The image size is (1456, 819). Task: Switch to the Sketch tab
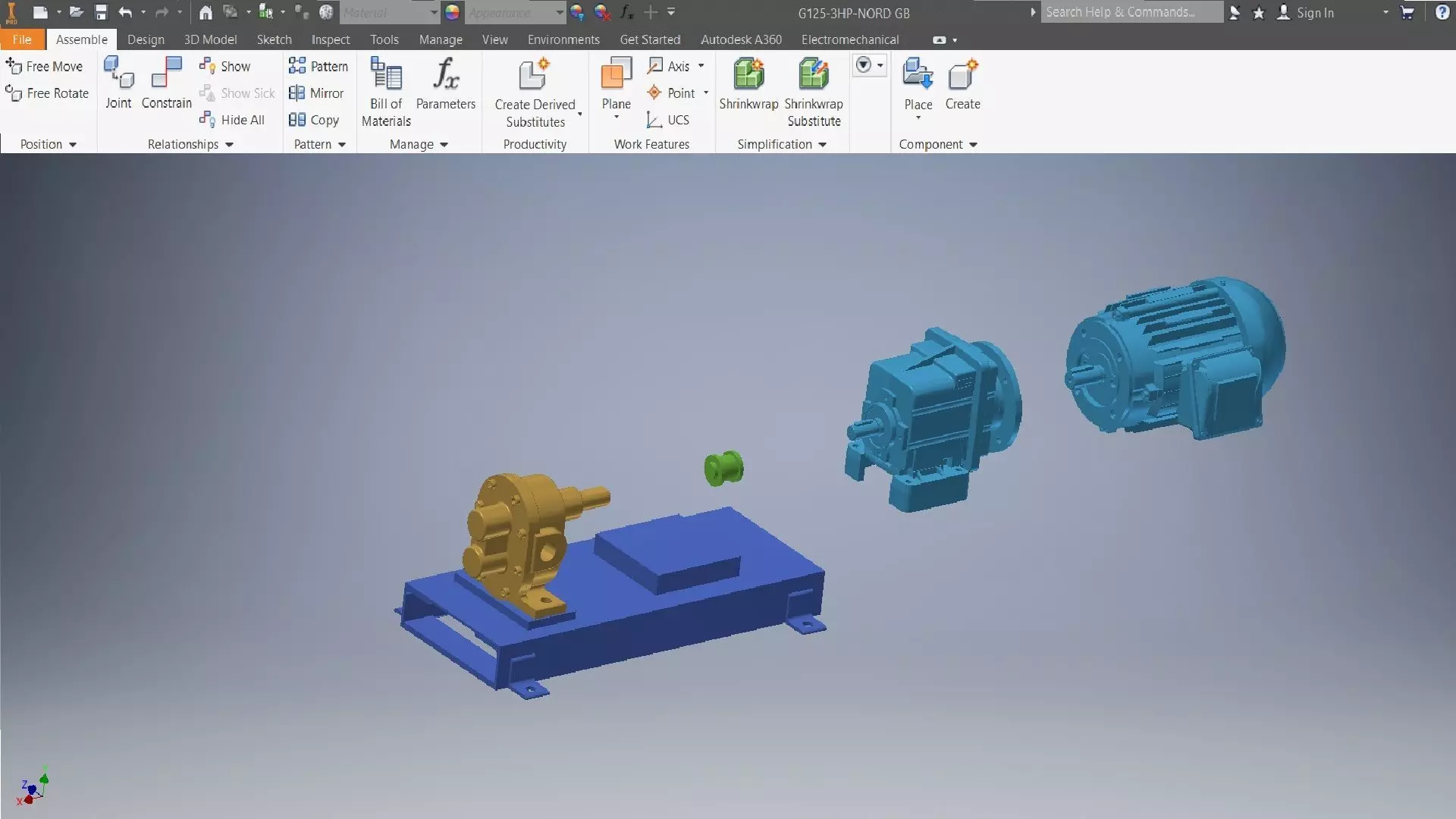click(x=274, y=39)
